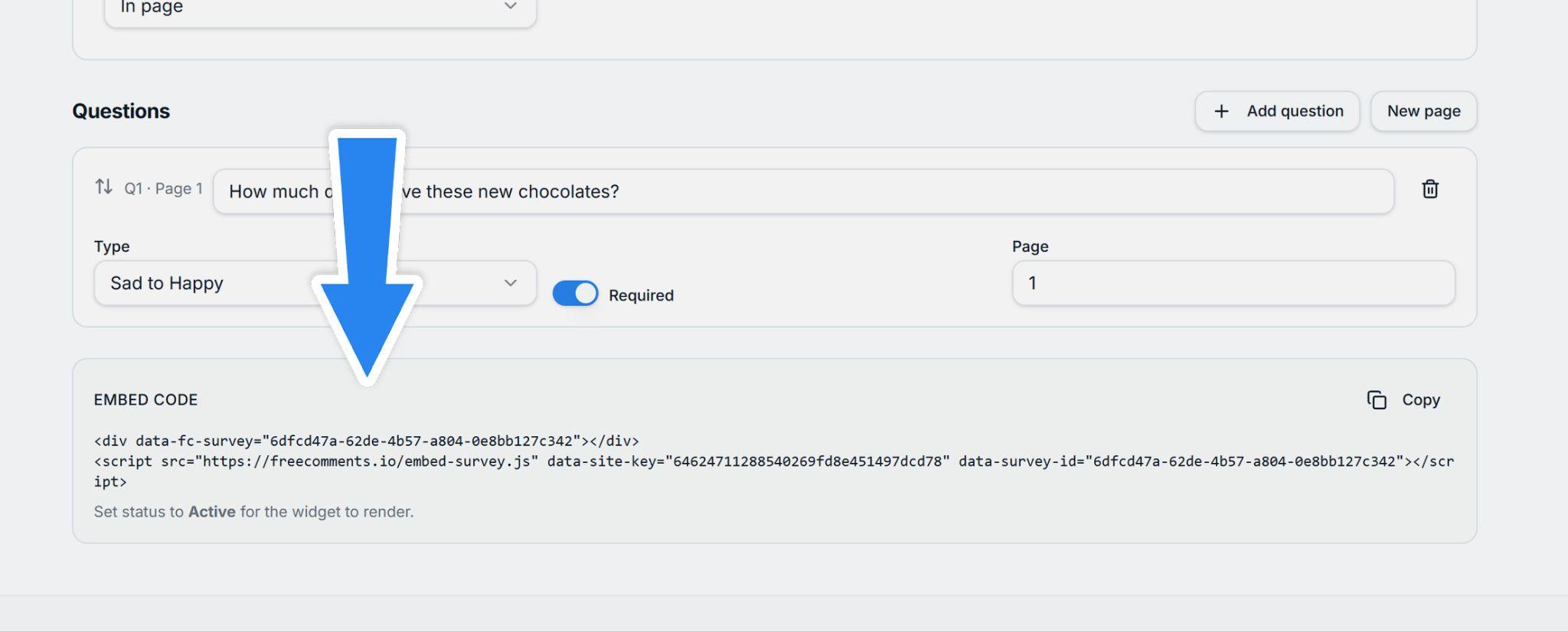Add a new question

coord(1277,111)
